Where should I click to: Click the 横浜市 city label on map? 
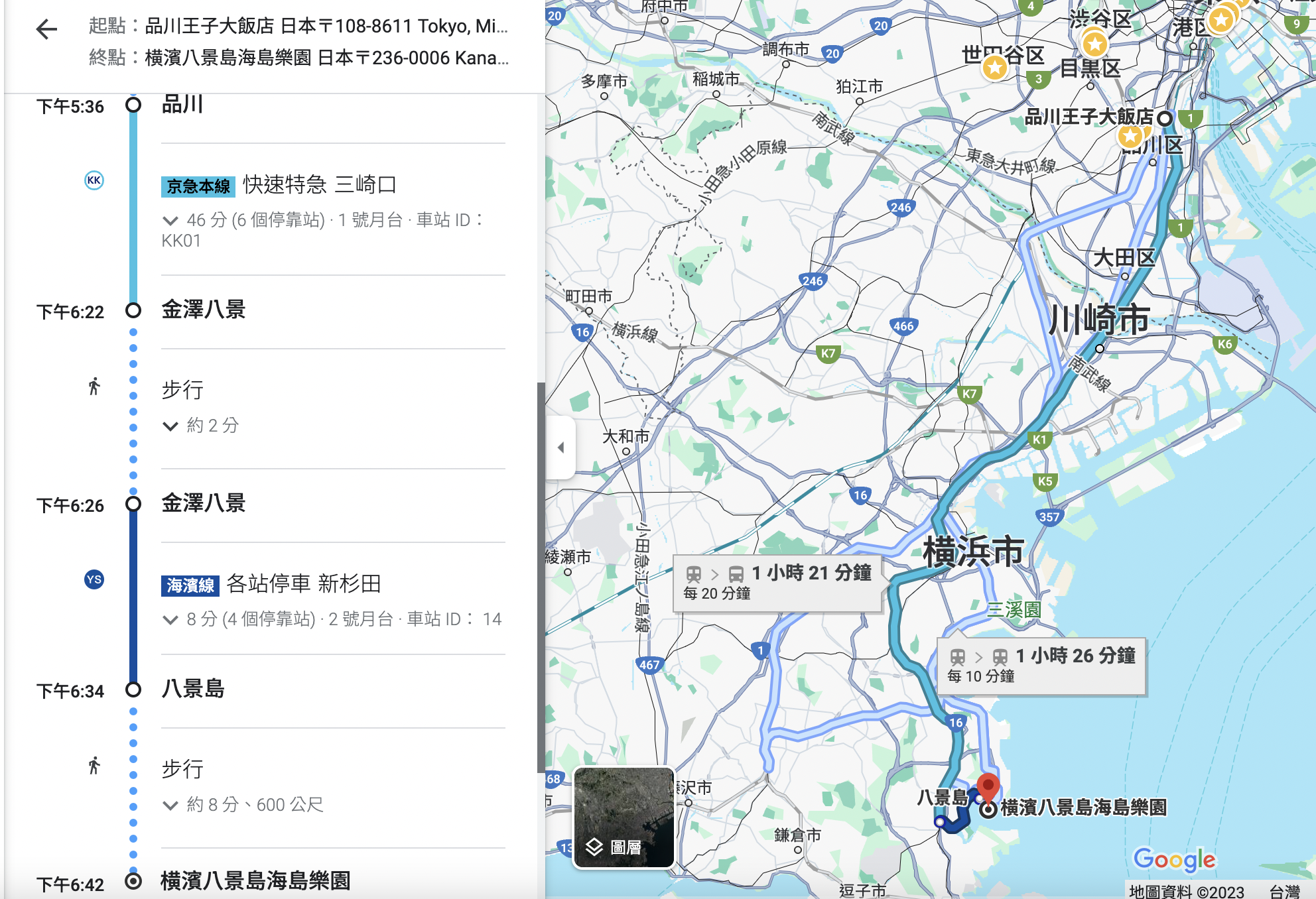point(974,552)
